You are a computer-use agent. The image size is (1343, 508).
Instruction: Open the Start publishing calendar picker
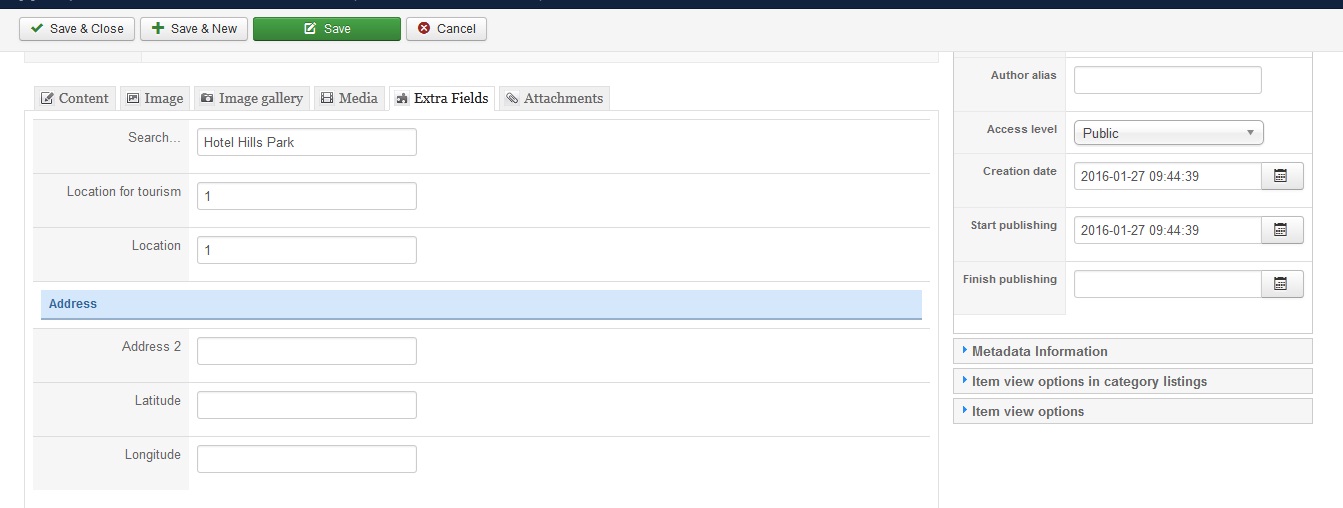[x=1281, y=230]
